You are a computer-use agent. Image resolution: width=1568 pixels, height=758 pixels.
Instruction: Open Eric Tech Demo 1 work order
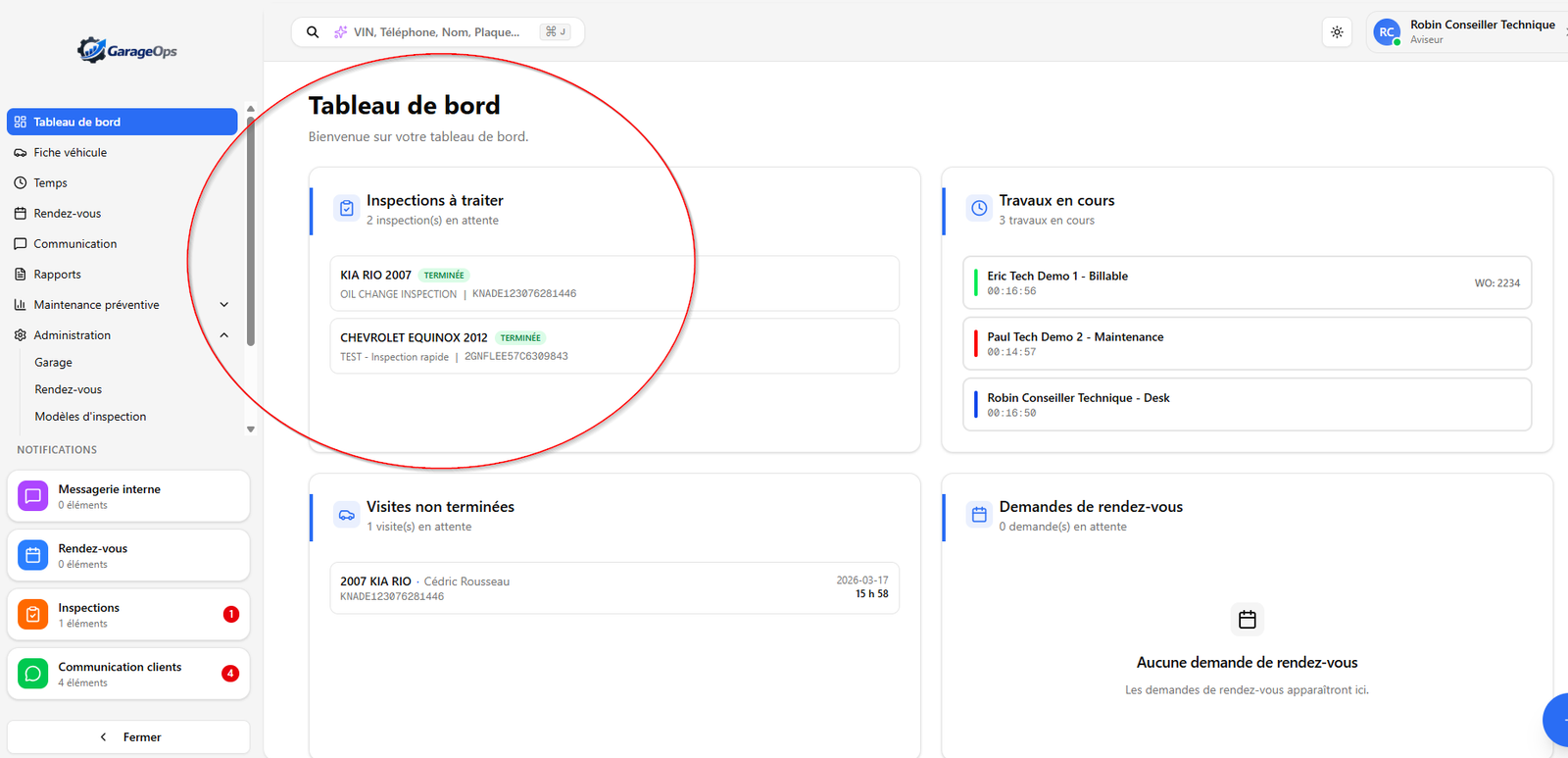(x=1247, y=283)
